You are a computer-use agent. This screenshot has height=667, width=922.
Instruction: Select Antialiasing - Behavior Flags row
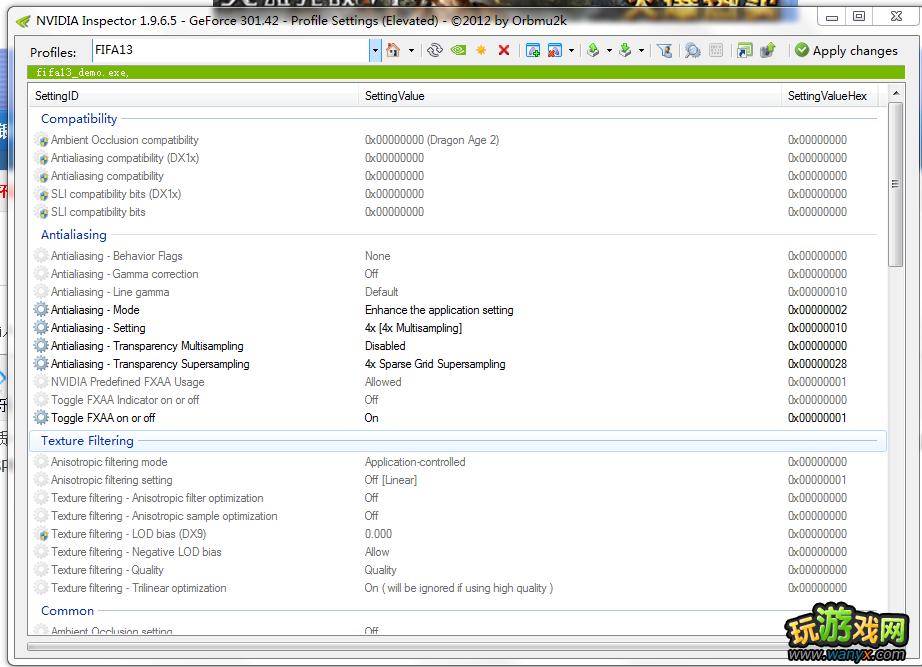click(457, 256)
